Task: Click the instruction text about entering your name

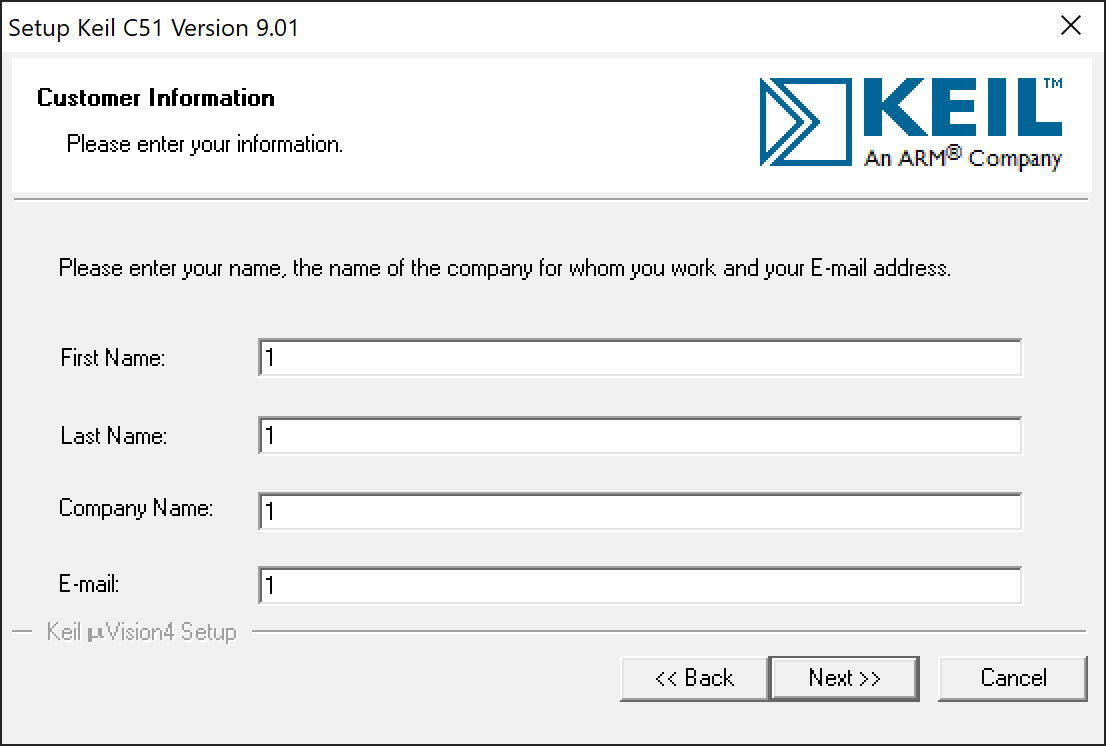Action: 506,268
